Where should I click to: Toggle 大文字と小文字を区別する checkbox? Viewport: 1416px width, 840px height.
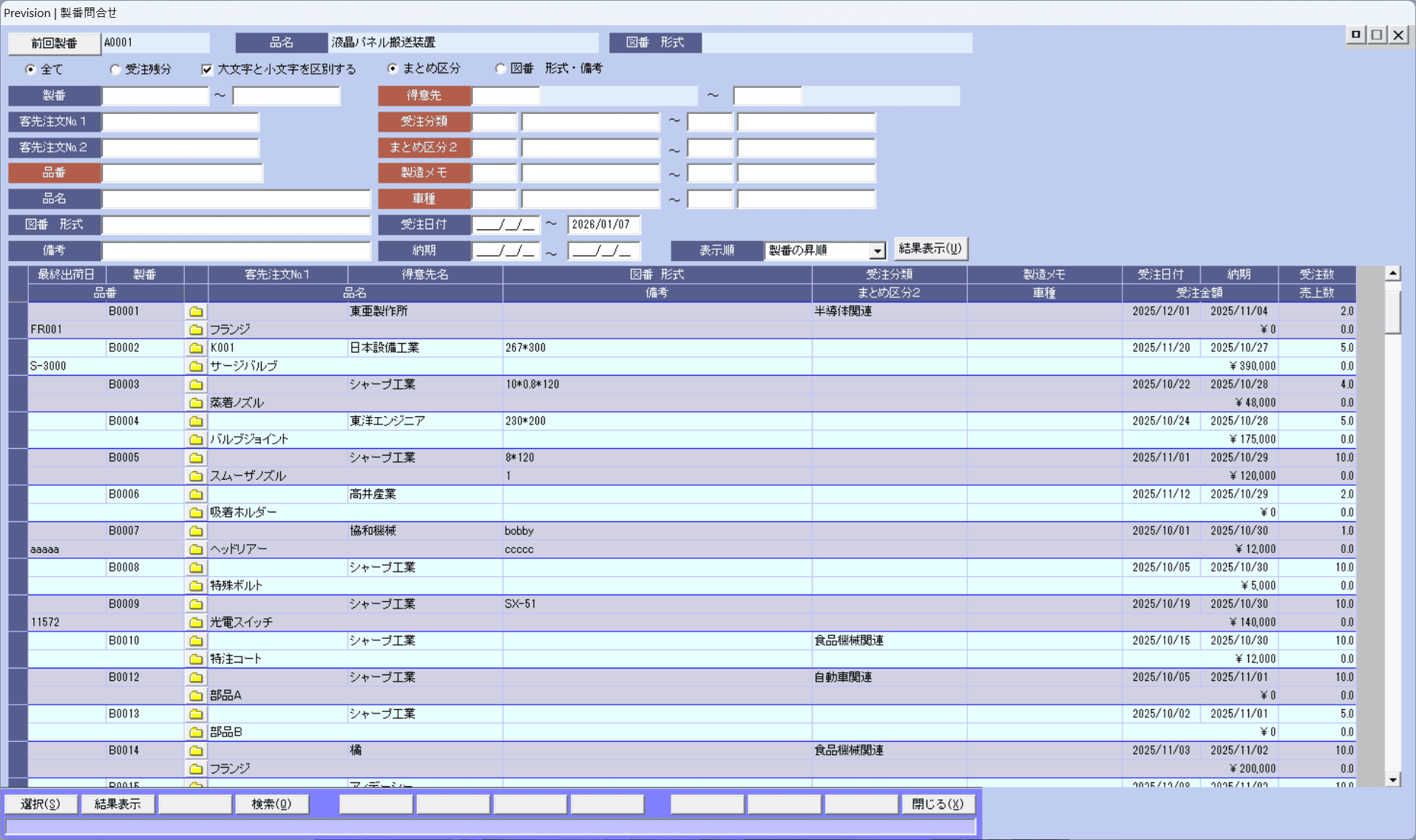[207, 70]
